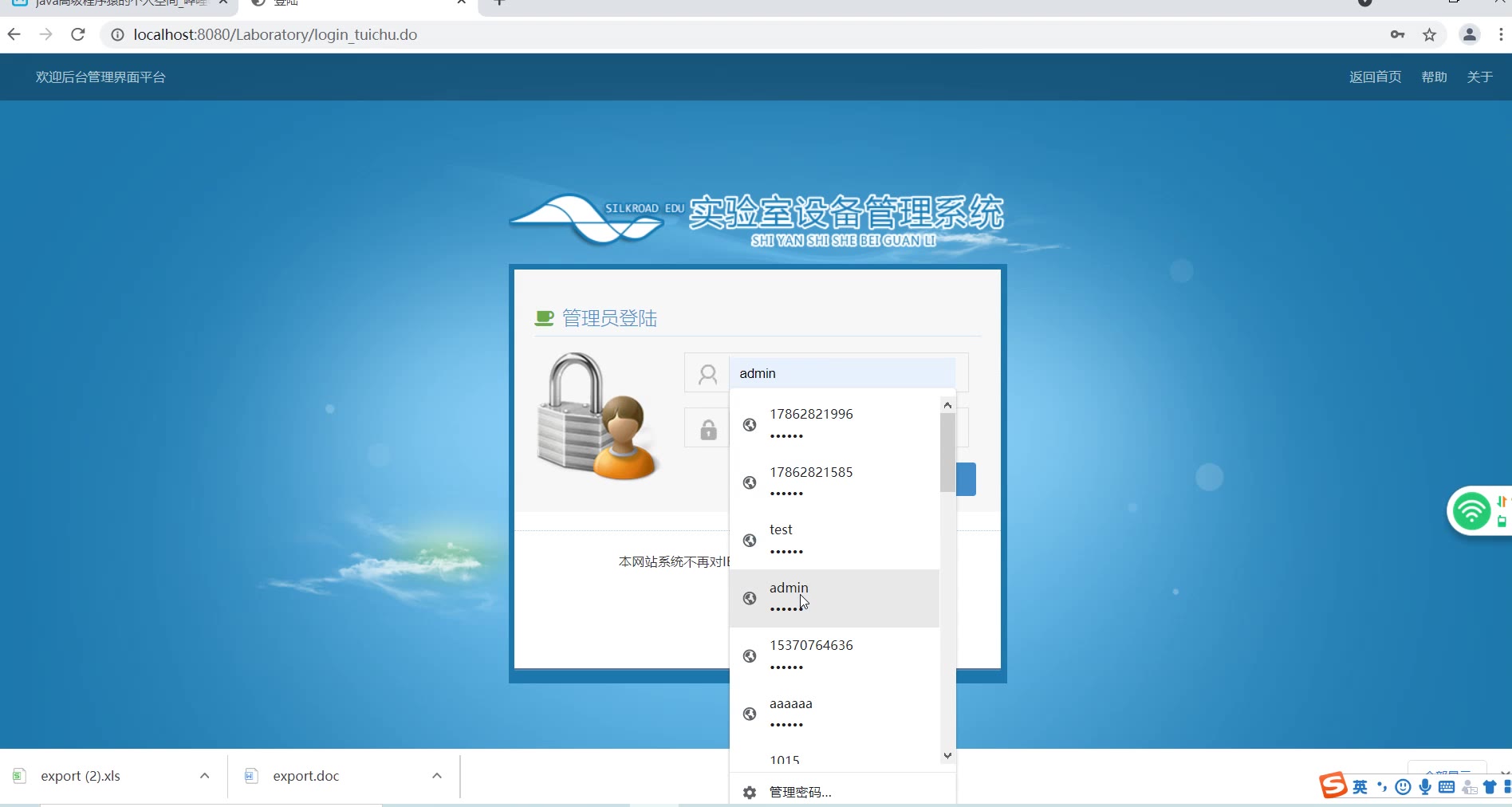Click the 欢迎后台管理界面平台 header text

click(x=100, y=77)
